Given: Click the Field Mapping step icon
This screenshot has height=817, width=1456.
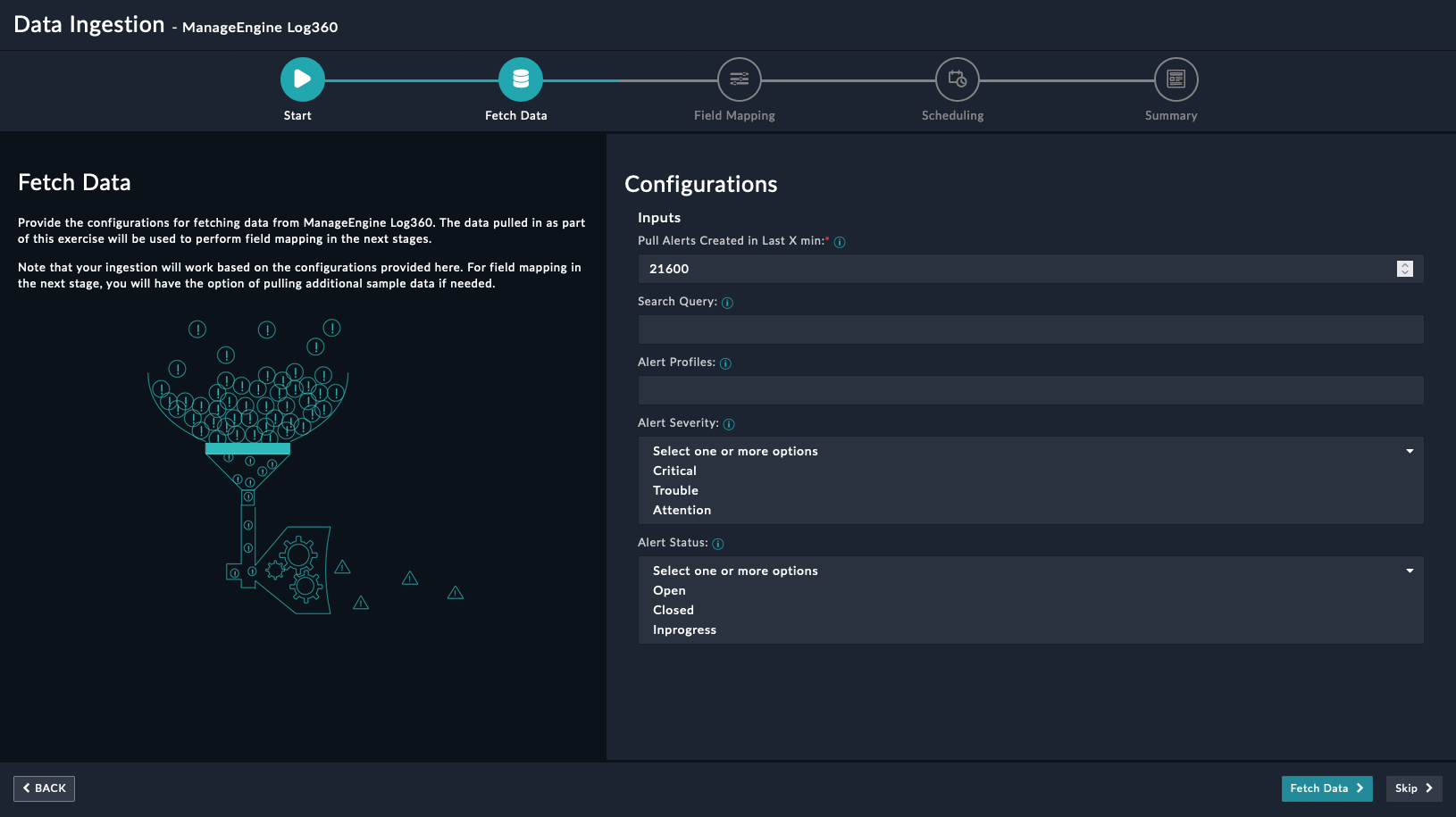Looking at the screenshot, I should (739, 79).
